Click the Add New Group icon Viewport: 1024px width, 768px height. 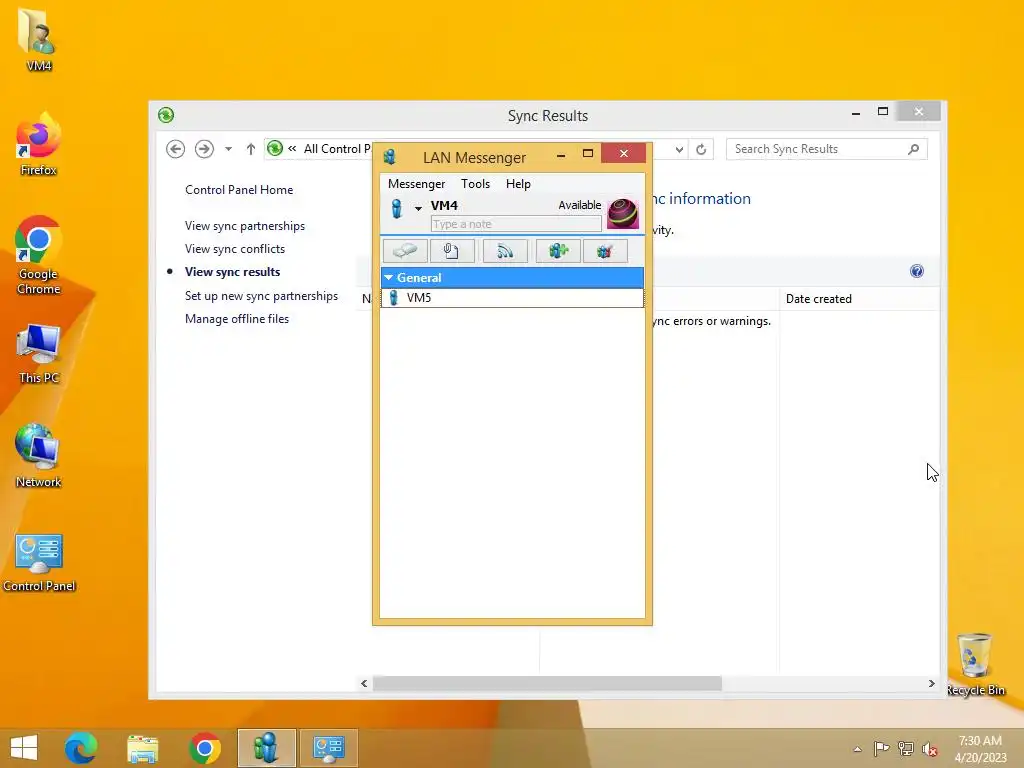558,251
